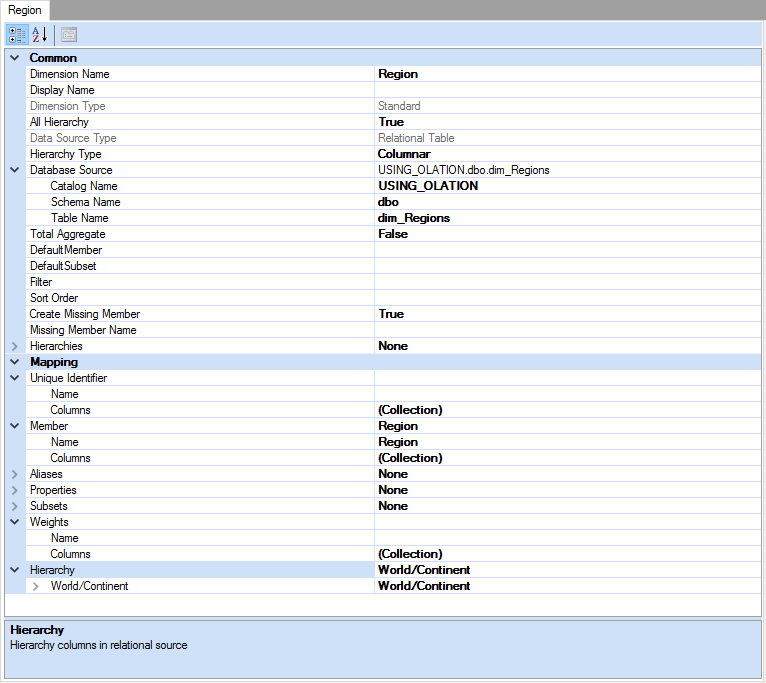Click the empty Display Name value field

point(568,90)
